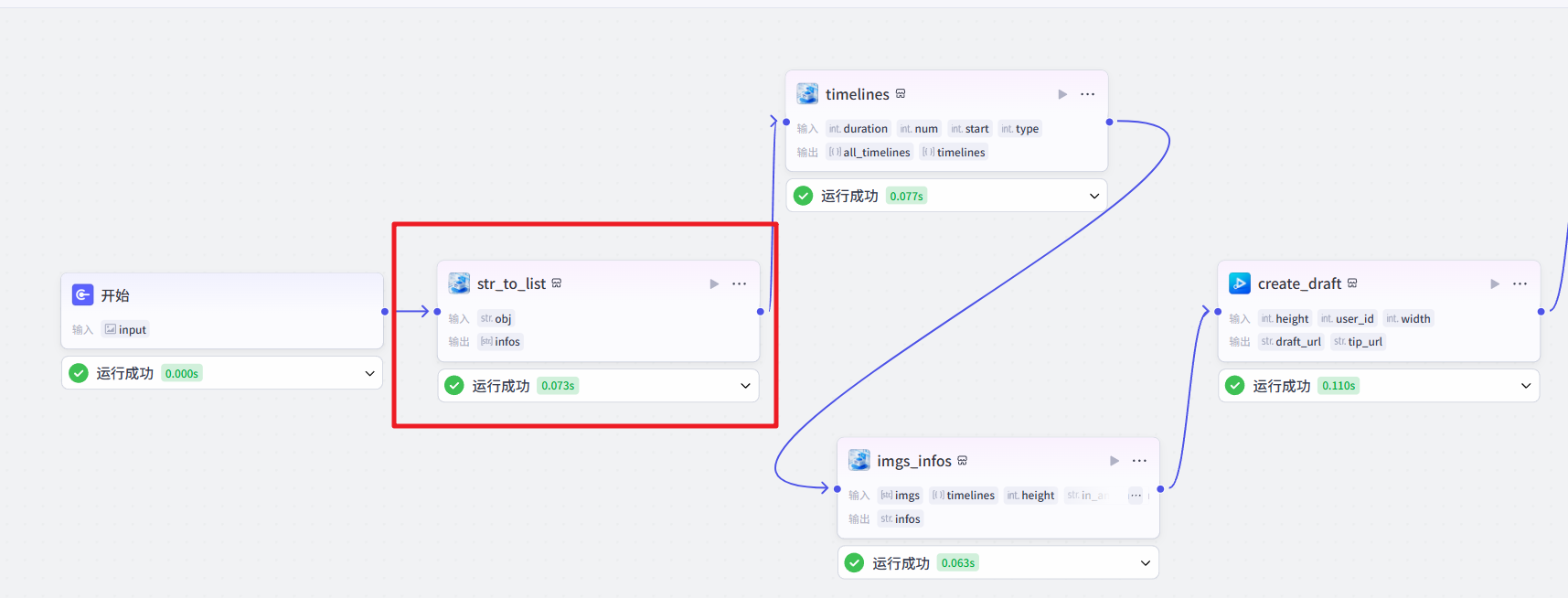Expand the create_draft run result chevron
Screen dimensions: 1568x598
[x=1525, y=386]
